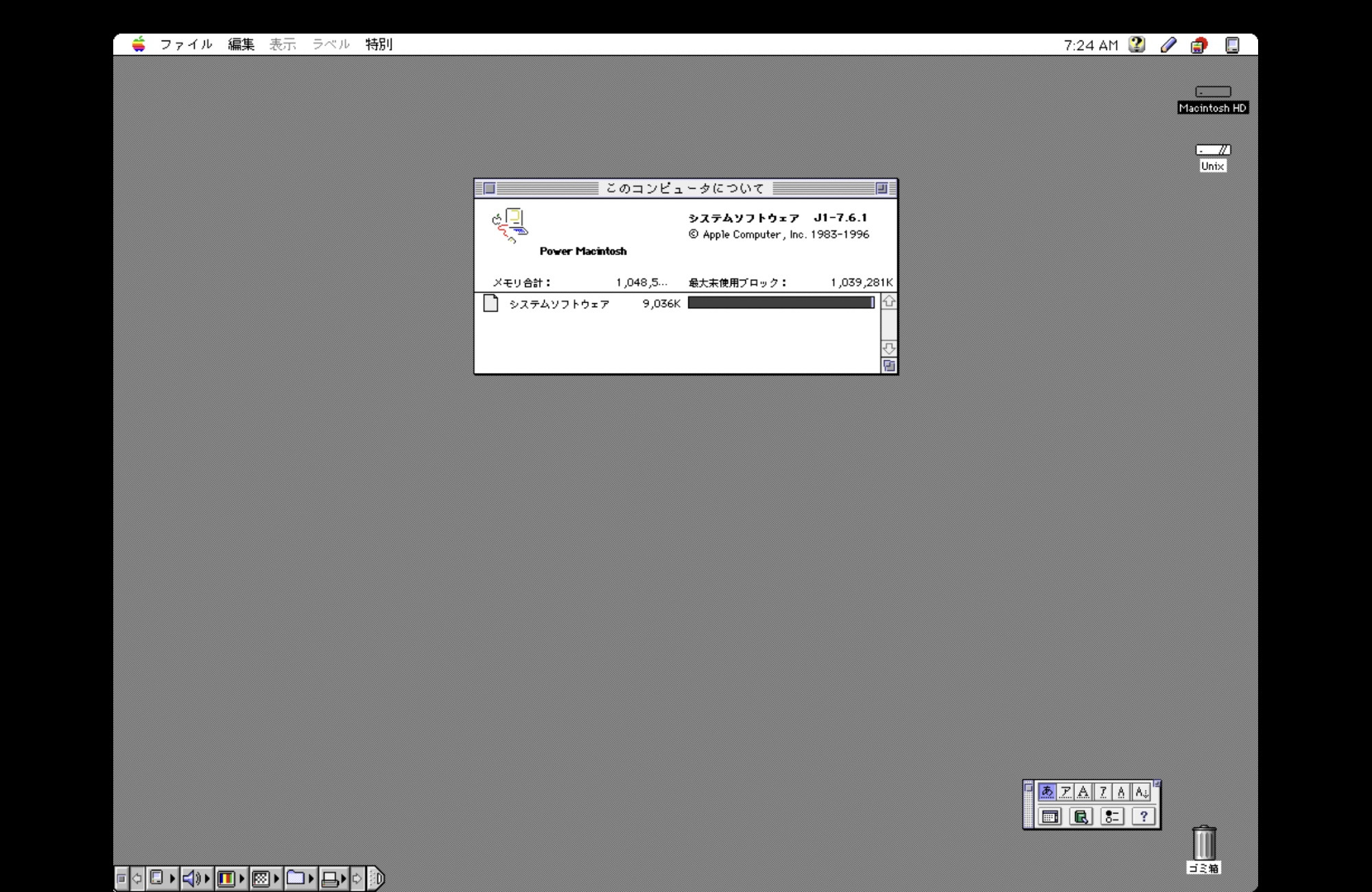
Task: Collapse the input palette with its corner box
Action: pyautogui.click(x=1157, y=784)
